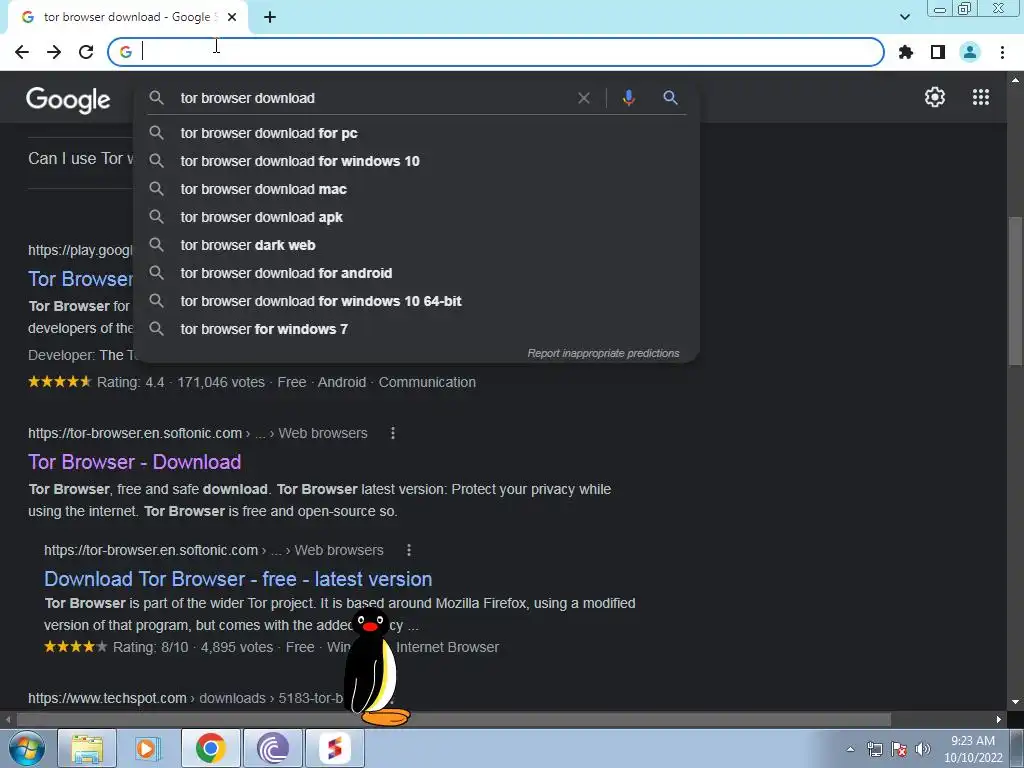Expand the tab search chevron in the title bar

[x=904, y=17]
